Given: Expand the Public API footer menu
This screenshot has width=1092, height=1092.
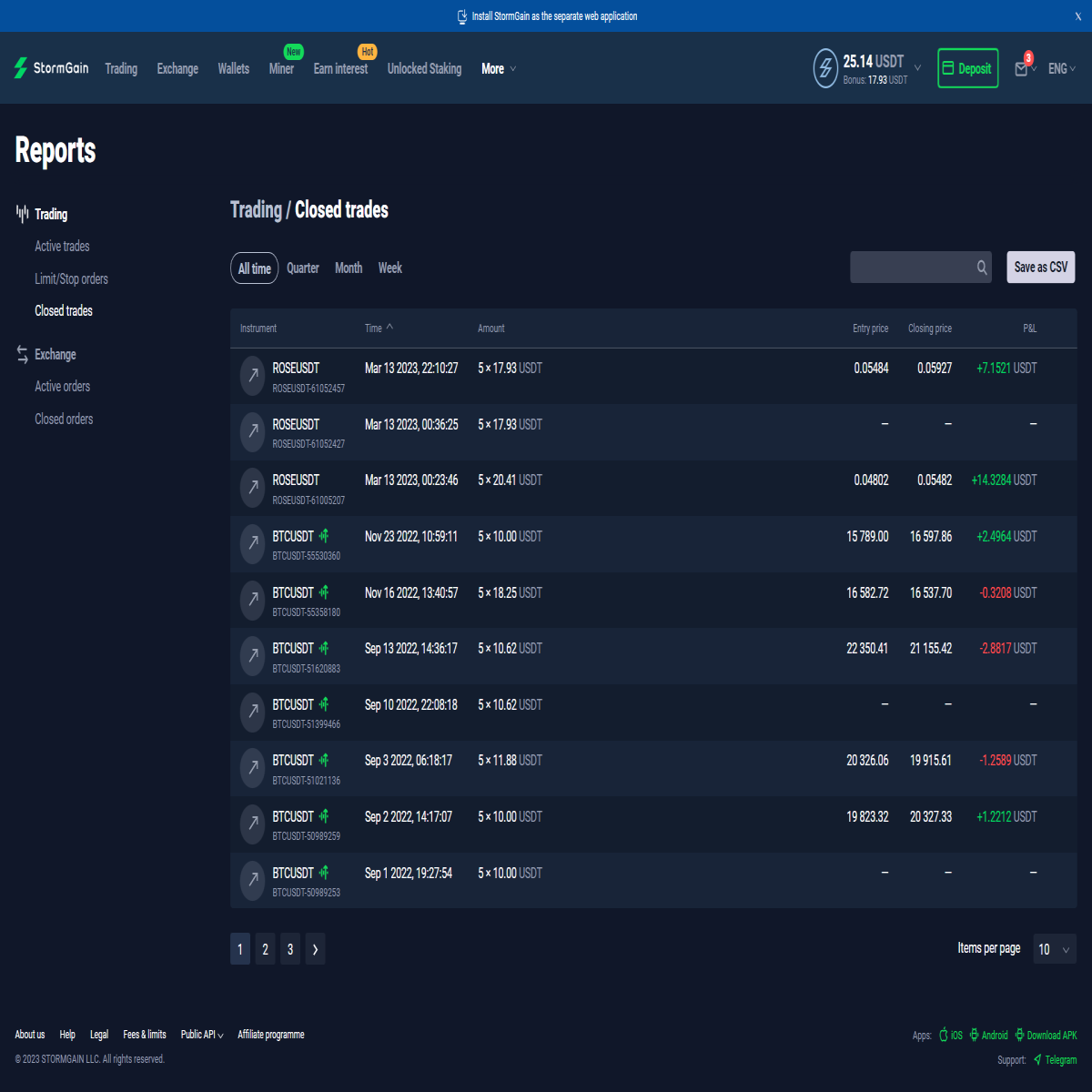Looking at the screenshot, I should pyautogui.click(x=202, y=1035).
